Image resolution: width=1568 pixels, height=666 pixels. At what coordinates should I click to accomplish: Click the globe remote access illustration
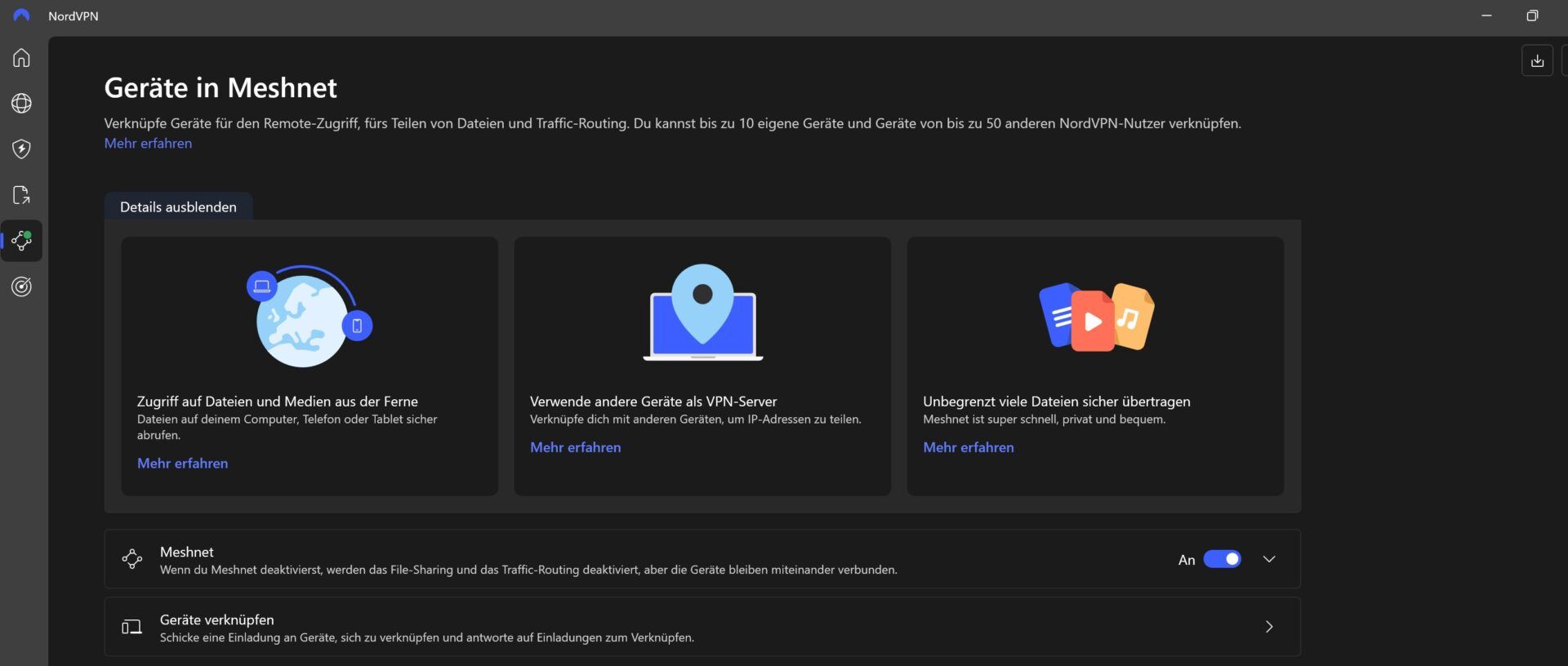tap(310, 316)
